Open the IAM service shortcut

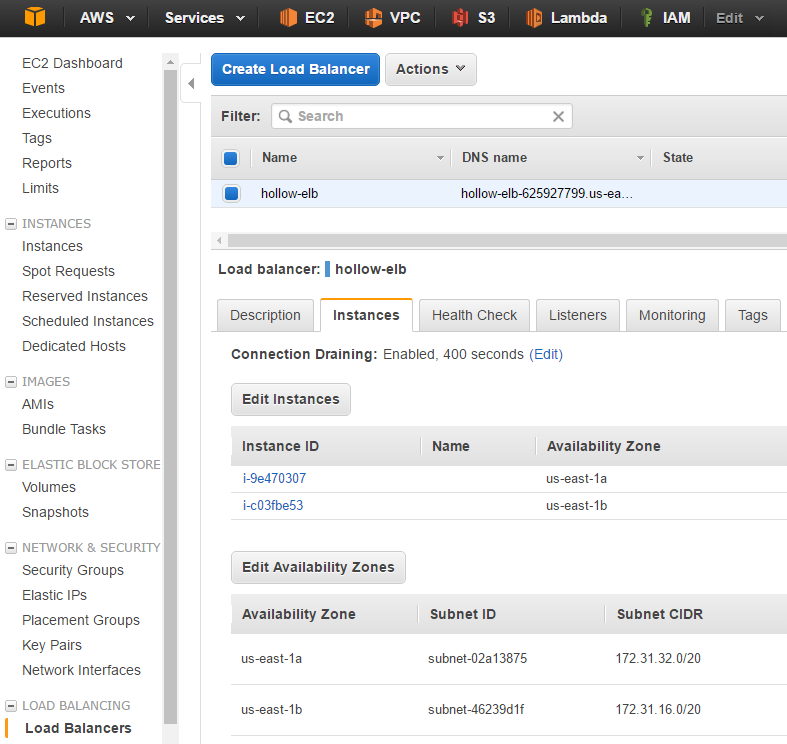click(665, 18)
